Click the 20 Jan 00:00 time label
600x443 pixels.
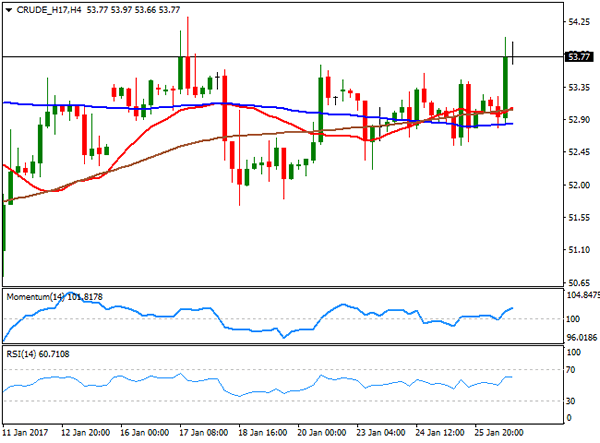coord(321,433)
